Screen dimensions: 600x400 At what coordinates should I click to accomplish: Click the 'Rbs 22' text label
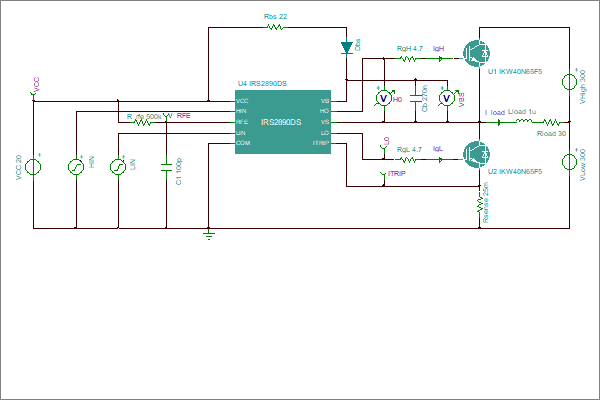point(275,16)
